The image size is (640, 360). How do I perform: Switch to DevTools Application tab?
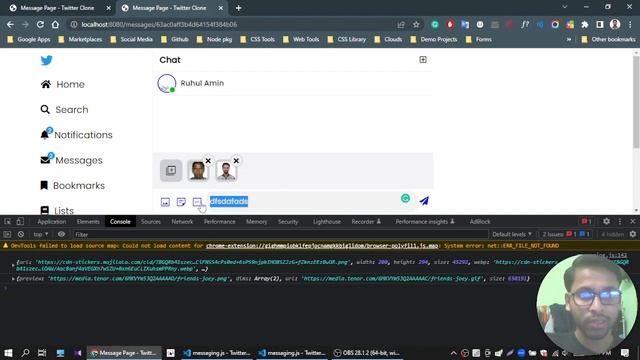click(51, 222)
